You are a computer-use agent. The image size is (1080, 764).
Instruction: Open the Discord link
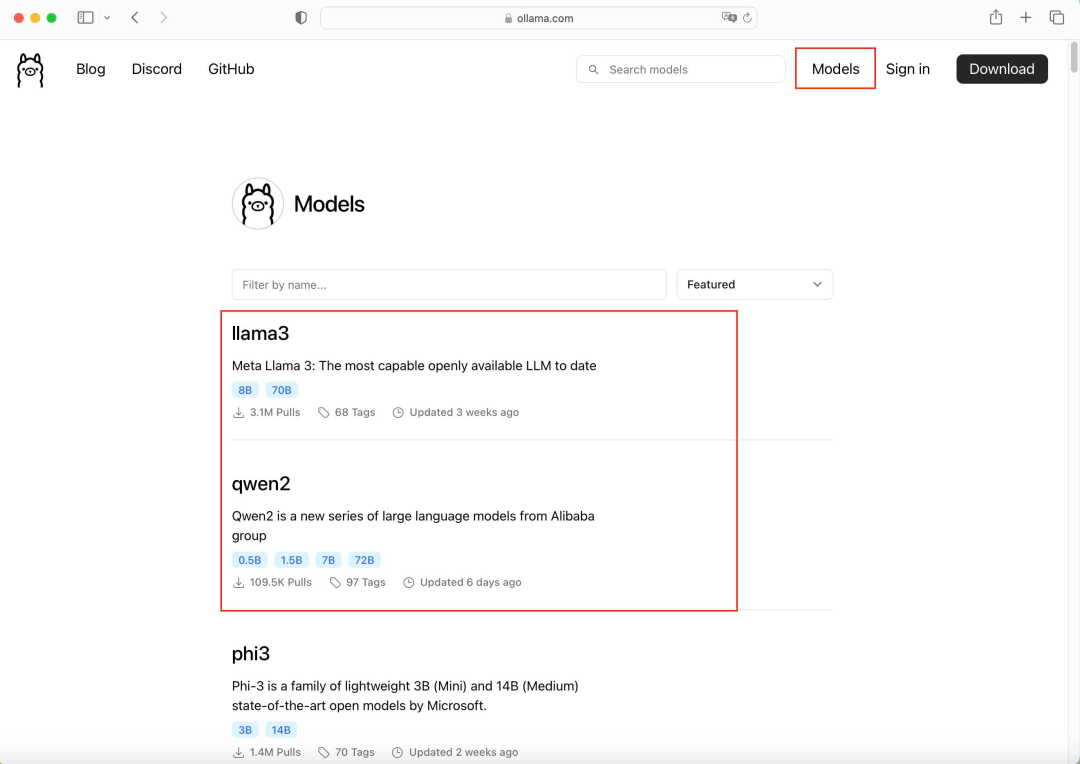click(156, 69)
